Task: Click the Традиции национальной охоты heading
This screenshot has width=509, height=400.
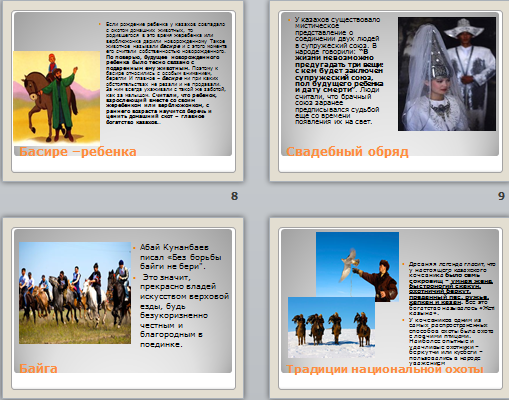Action: click(385, 369)
